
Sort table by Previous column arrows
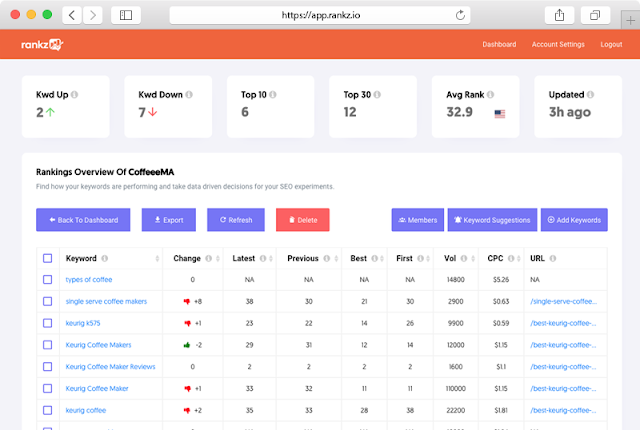336,258
